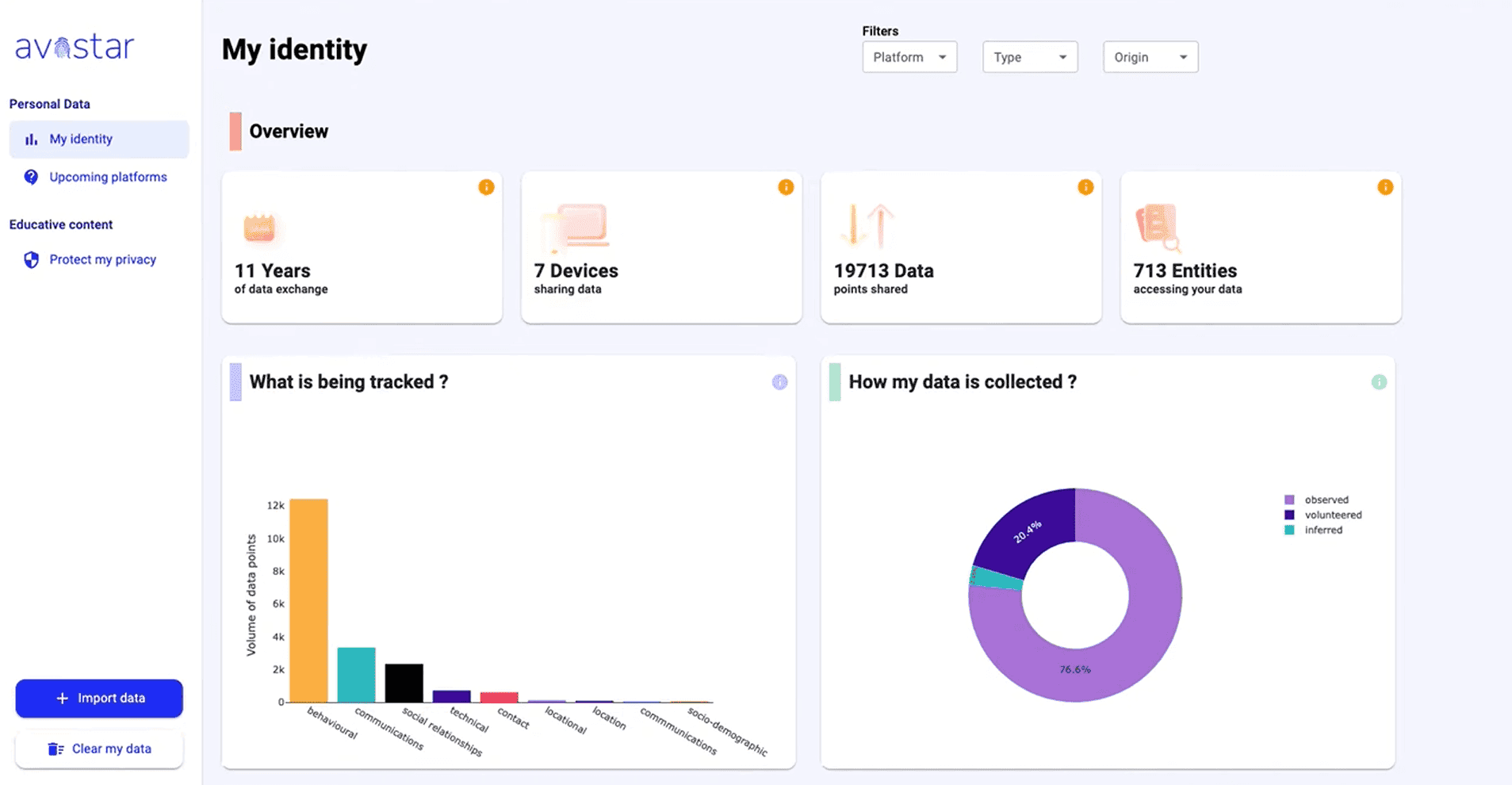Open the Origin filter dropdown

click(x=1150, y=57)
